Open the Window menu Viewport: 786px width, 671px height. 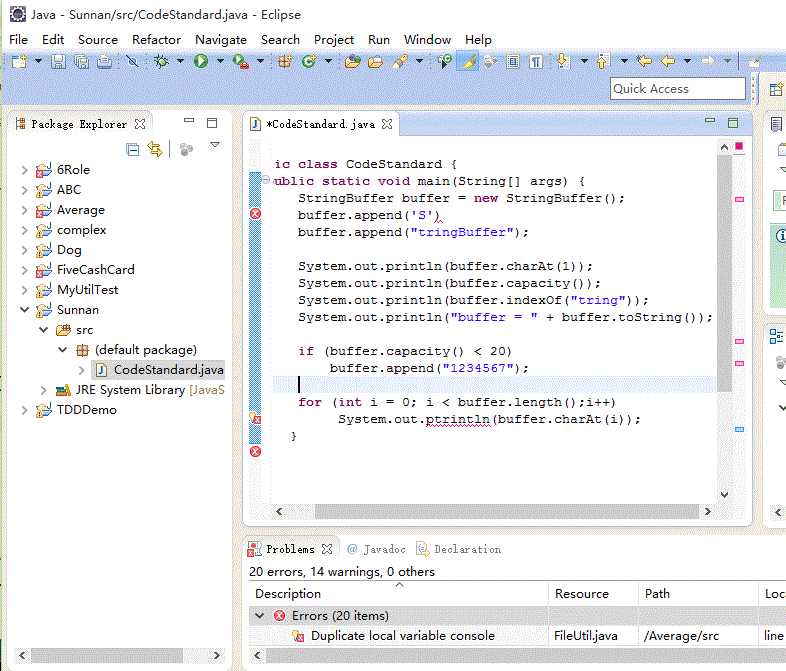tap(428, 40)
